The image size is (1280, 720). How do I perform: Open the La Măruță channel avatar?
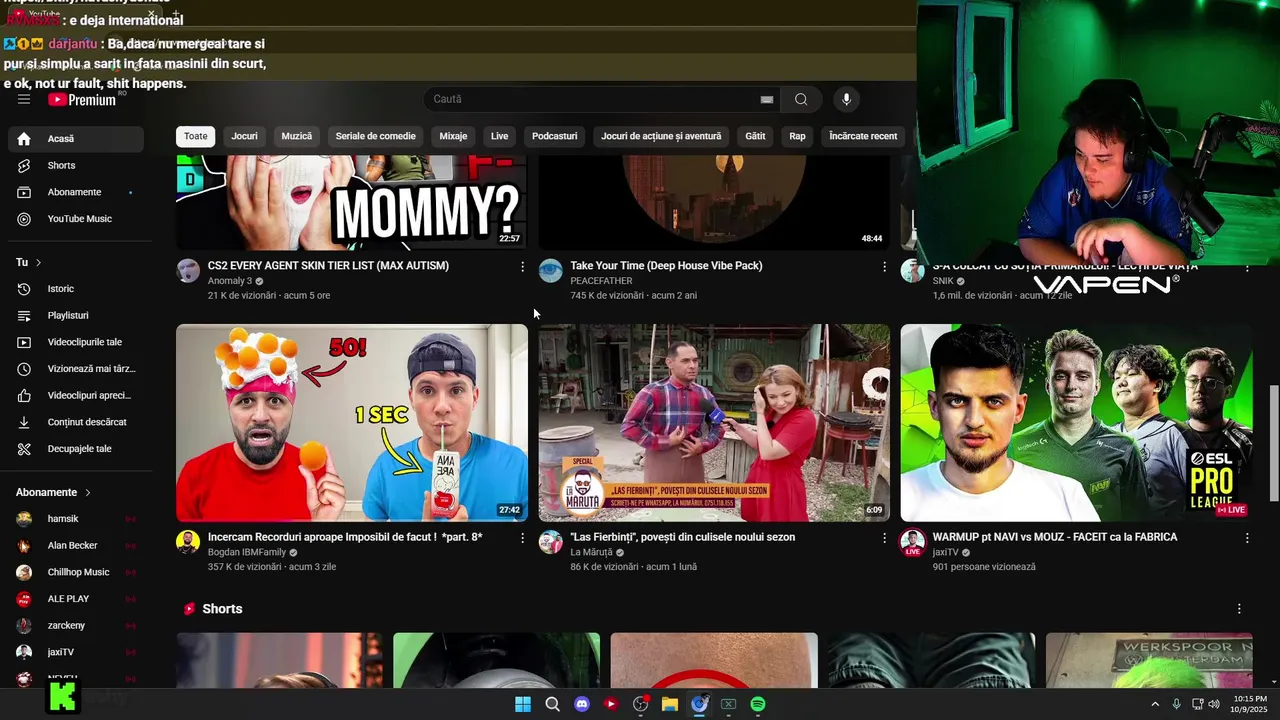coord(550,542)
